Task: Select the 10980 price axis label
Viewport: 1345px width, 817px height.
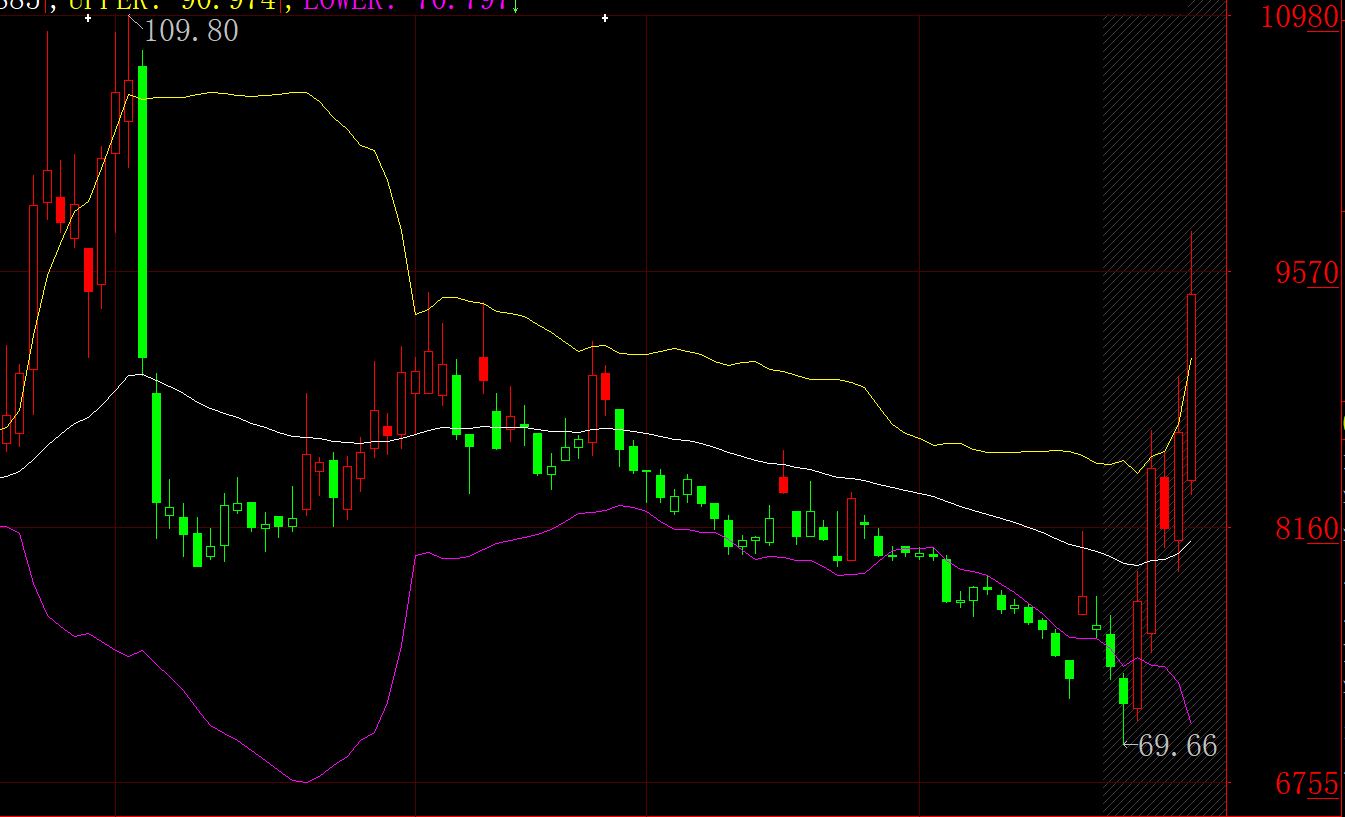Action: click(1300, 17)
